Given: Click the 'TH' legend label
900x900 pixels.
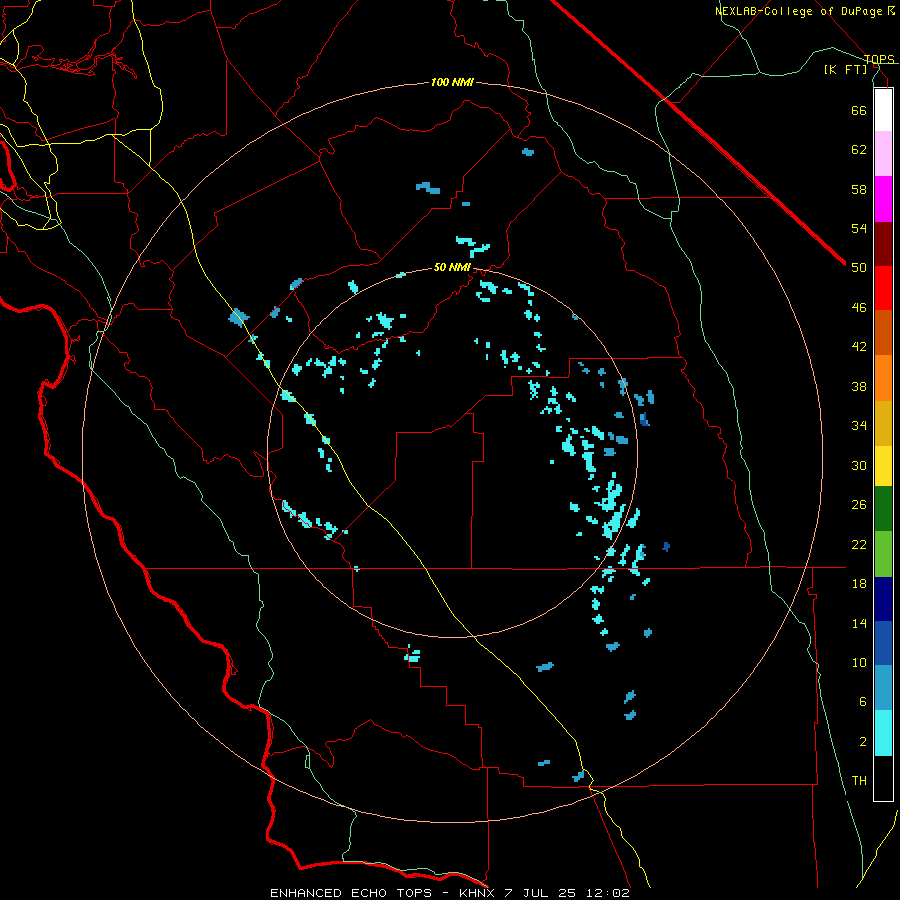Looking at the screenshot, I should 859,781.
